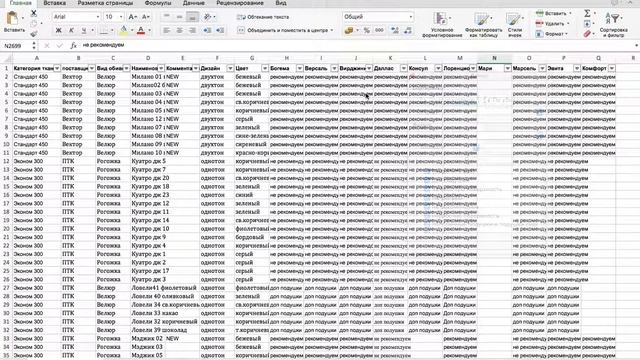Open the Рецензирование ribbon tab
640x360 pixels.
pos(240,3)
